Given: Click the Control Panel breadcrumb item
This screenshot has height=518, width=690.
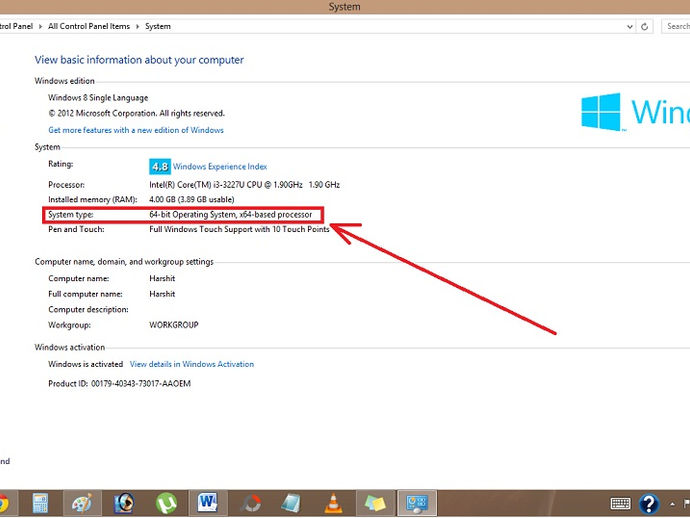Looking at the screenshot, I should (16, 26).
